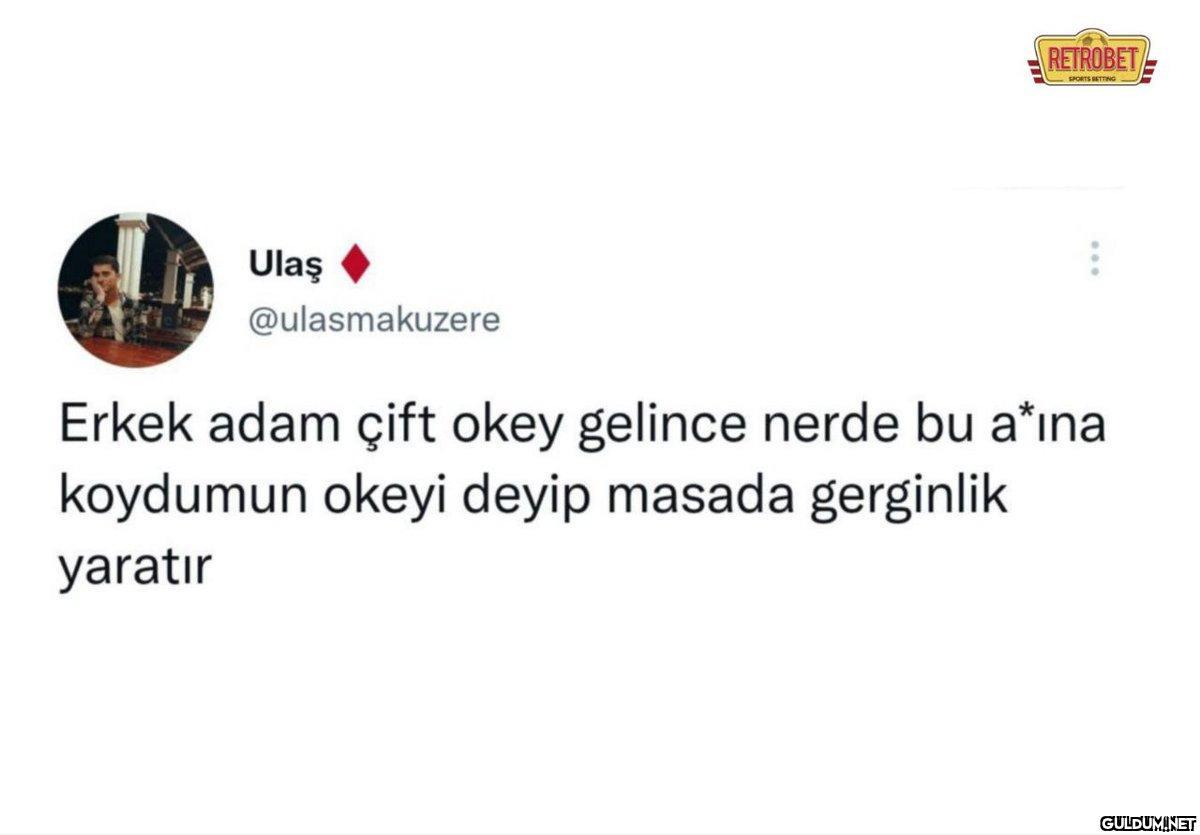Click the Retrobet logo
The image size is (1200, 835).
tap(1091, 56)
